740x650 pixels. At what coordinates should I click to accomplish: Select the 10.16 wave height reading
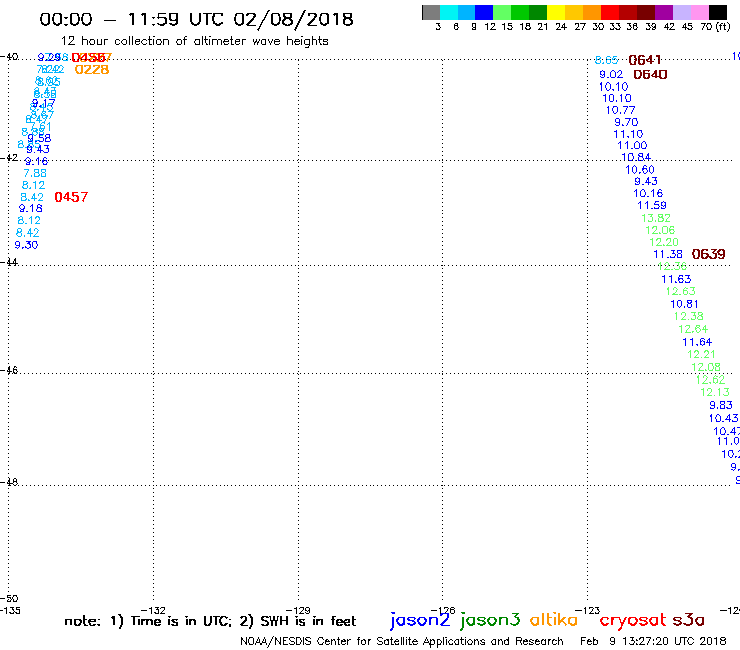click(x=648, y=193)
